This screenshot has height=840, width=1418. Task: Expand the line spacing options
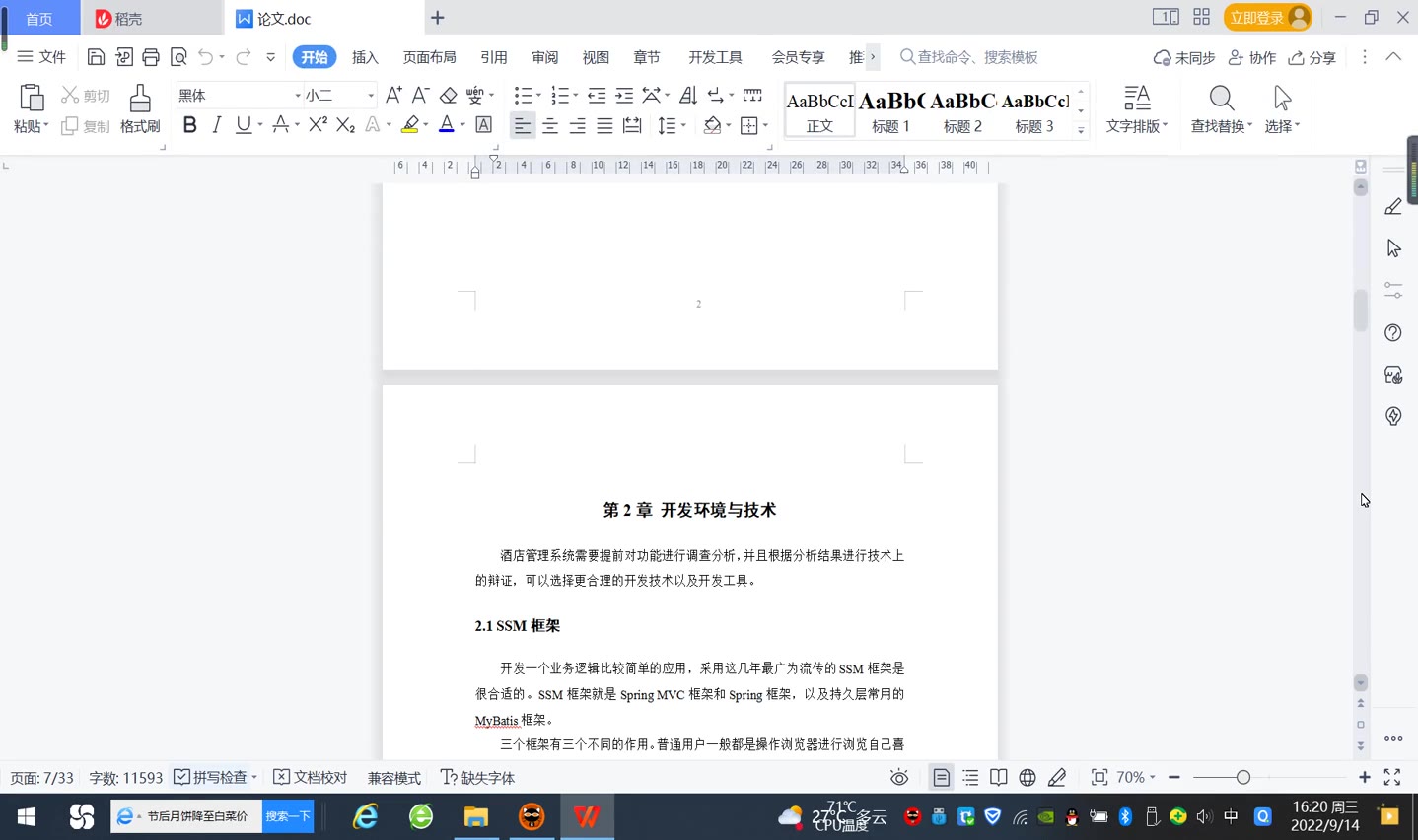click(683, 125)
